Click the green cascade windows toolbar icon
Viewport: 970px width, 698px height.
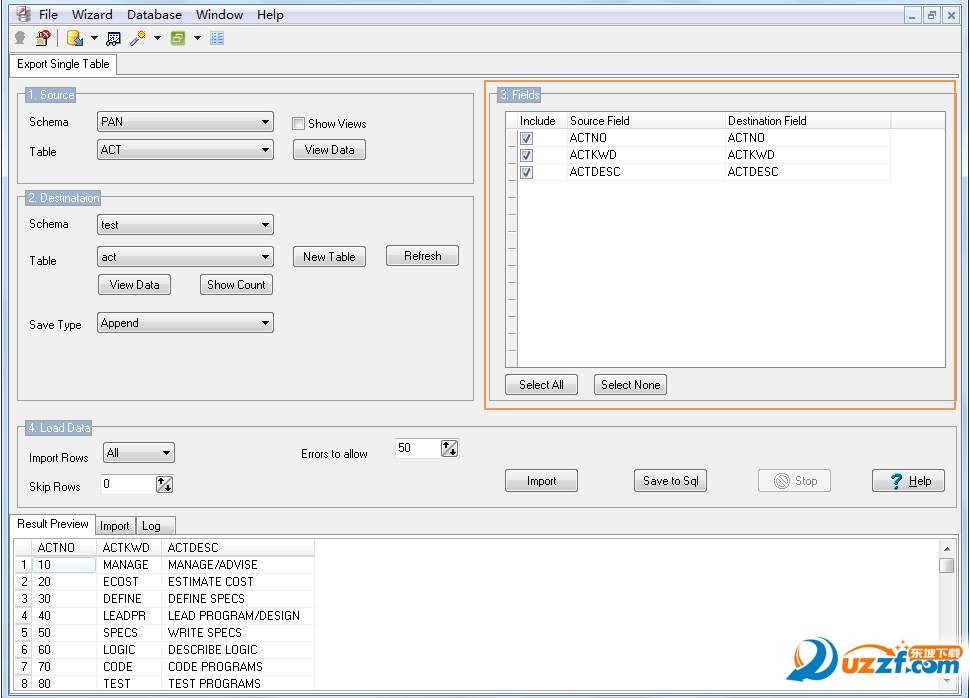coord(178,38)
